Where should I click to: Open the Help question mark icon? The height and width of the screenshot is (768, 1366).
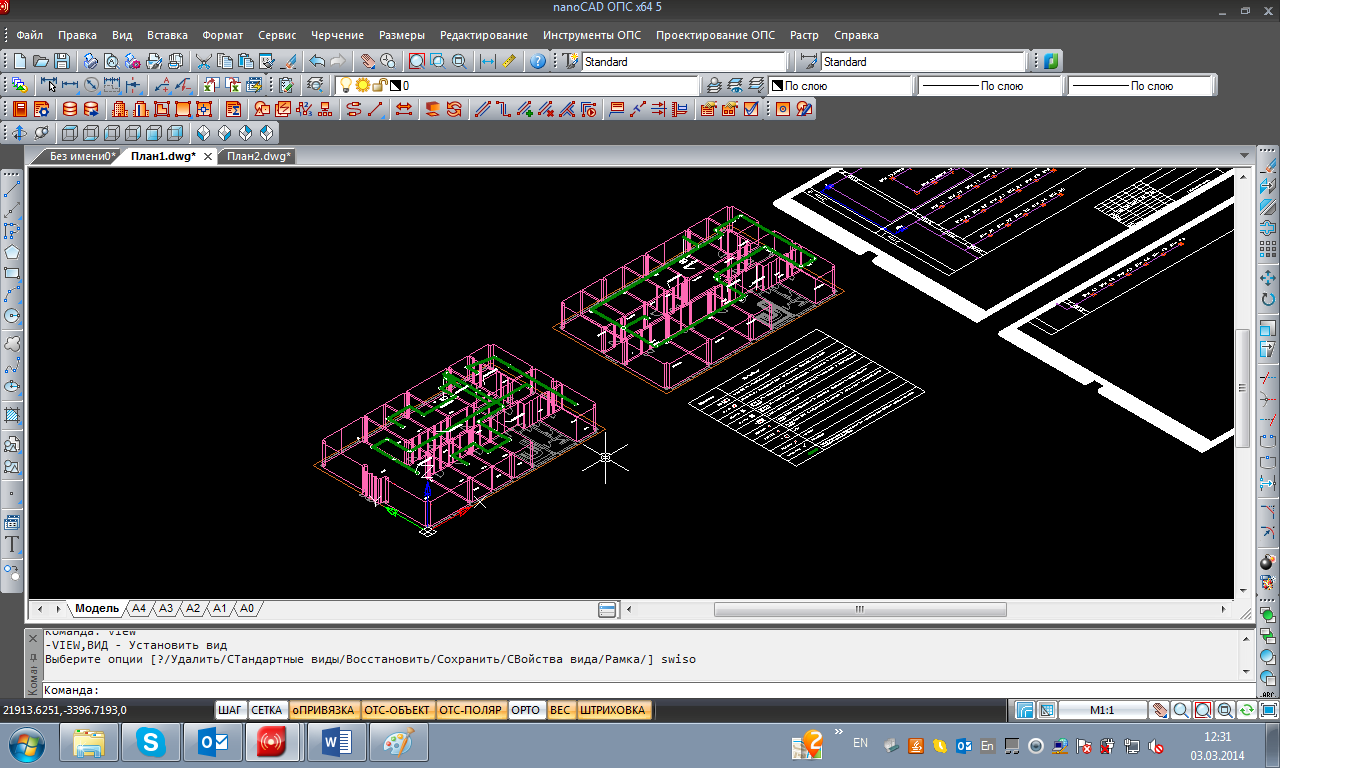538,61
